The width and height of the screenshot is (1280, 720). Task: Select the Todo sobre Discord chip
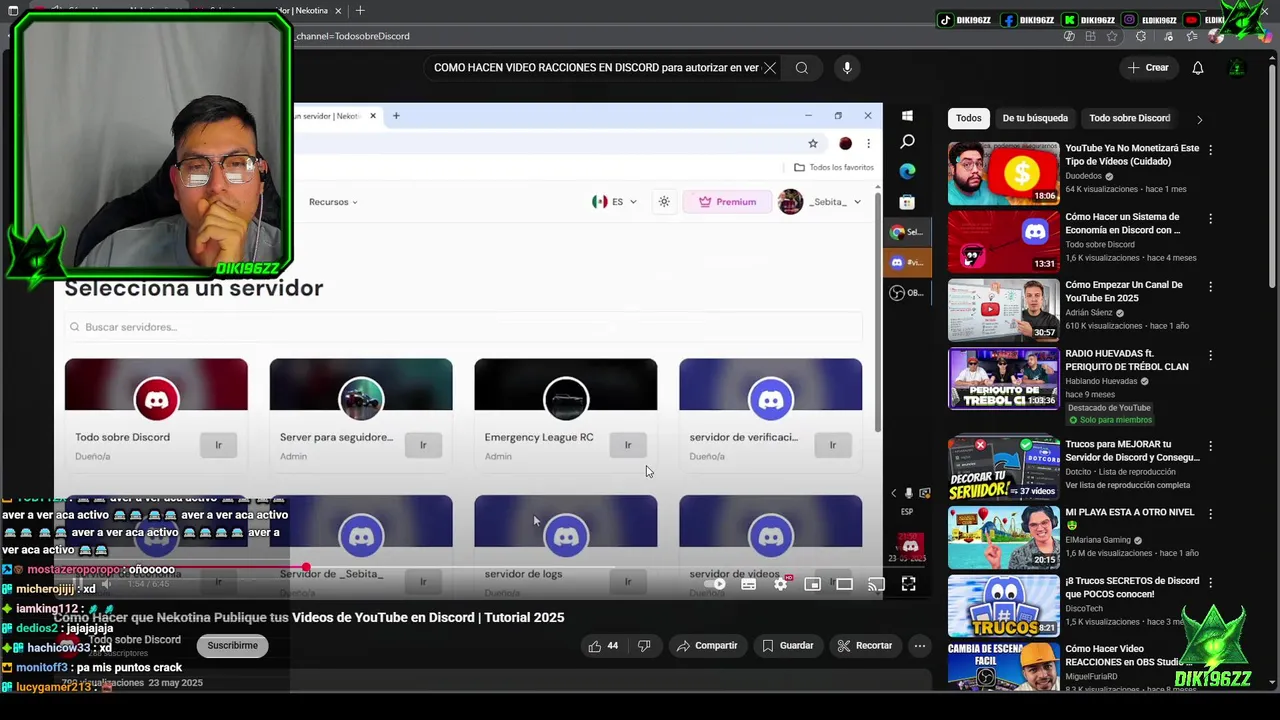pyautogui.click(x=1129, y=118)
